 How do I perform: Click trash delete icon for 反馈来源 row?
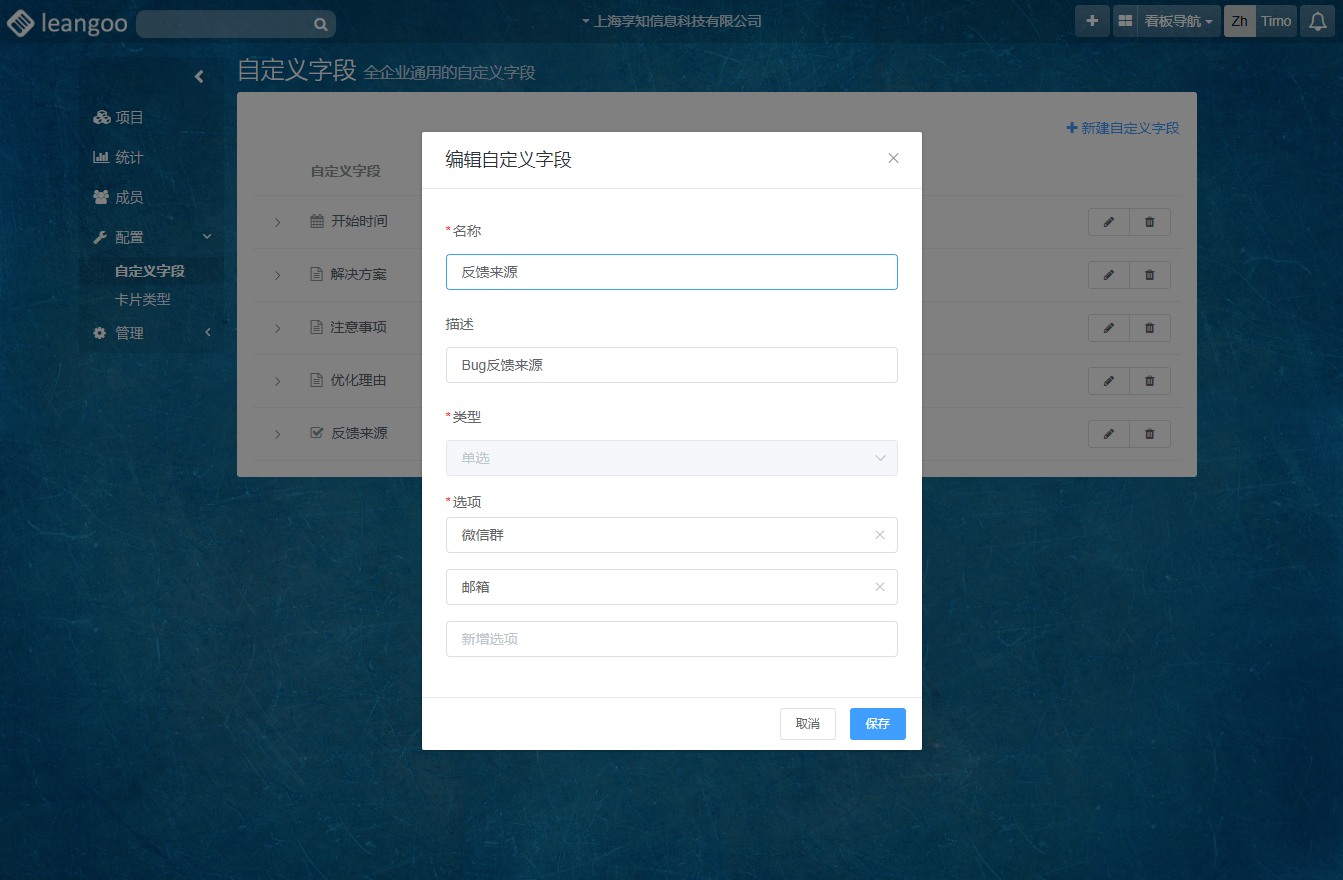coord(1149,434)
